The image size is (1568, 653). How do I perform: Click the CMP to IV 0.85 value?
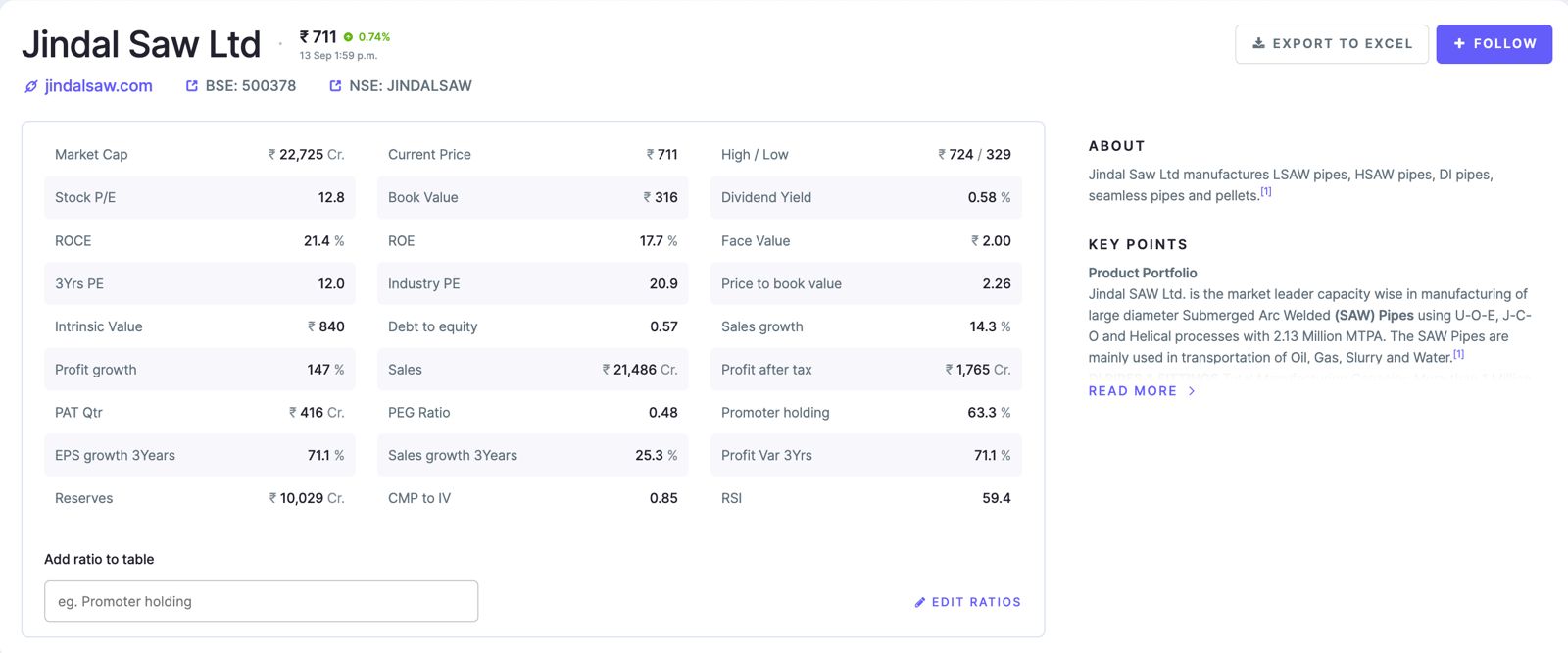[663, 498]
